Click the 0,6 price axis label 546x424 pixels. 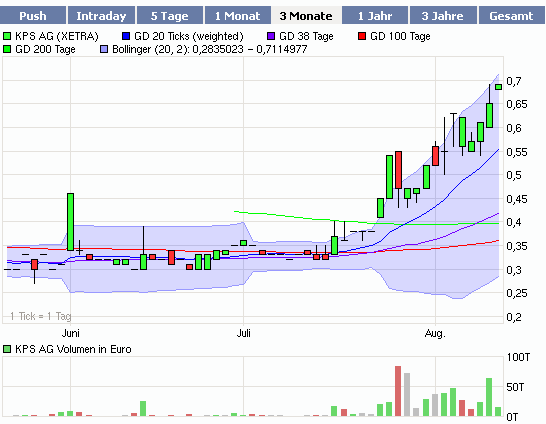pyautogui.click(x=514, y=128)
